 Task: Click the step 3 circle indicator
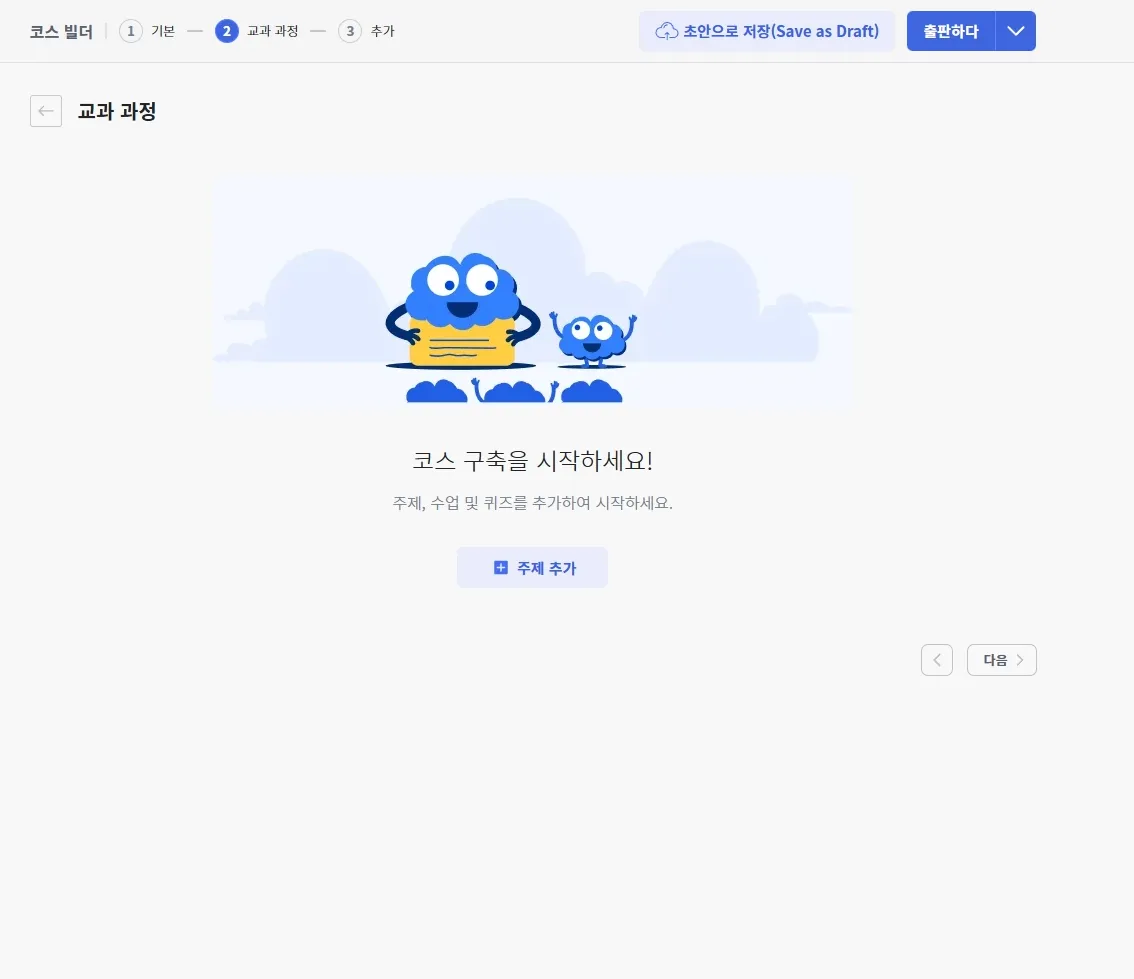point(349,31)
